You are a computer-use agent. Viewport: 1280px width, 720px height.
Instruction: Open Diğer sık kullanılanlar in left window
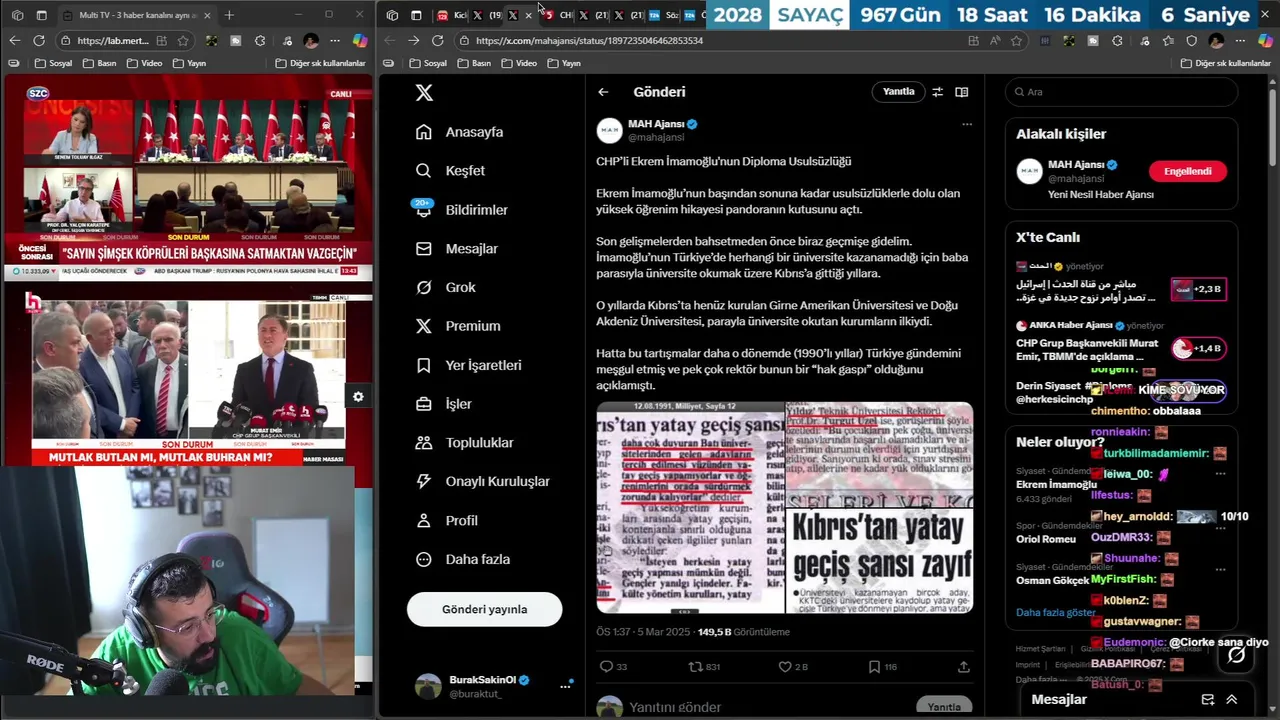(320, 63)
